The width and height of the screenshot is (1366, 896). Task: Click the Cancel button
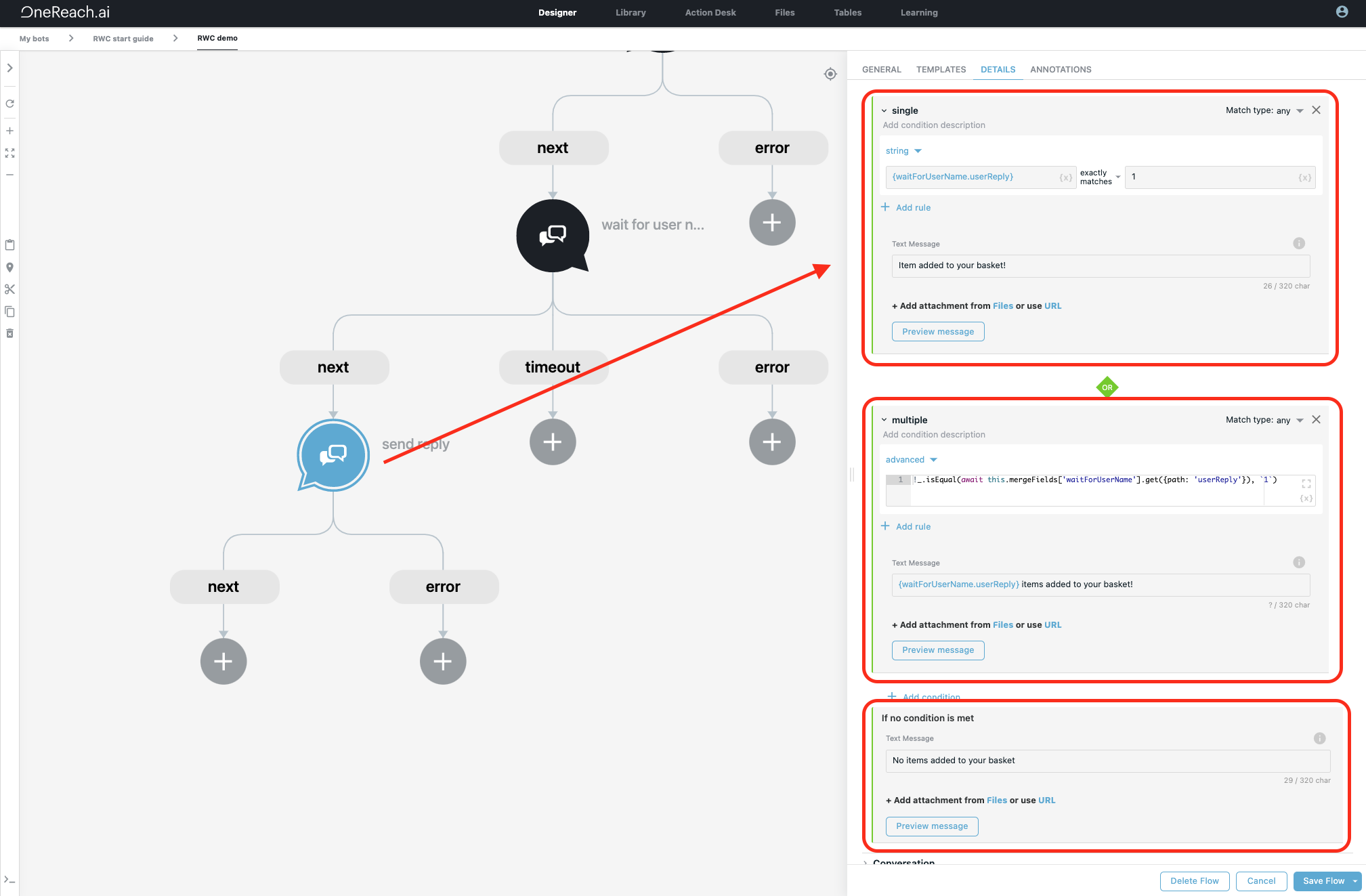[x=1261, y=881]
